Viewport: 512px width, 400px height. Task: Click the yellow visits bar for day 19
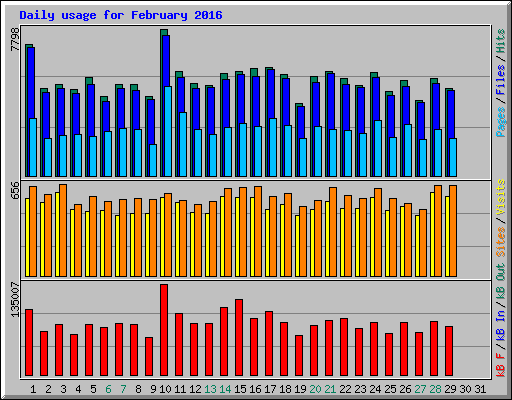tap(297, 246)
